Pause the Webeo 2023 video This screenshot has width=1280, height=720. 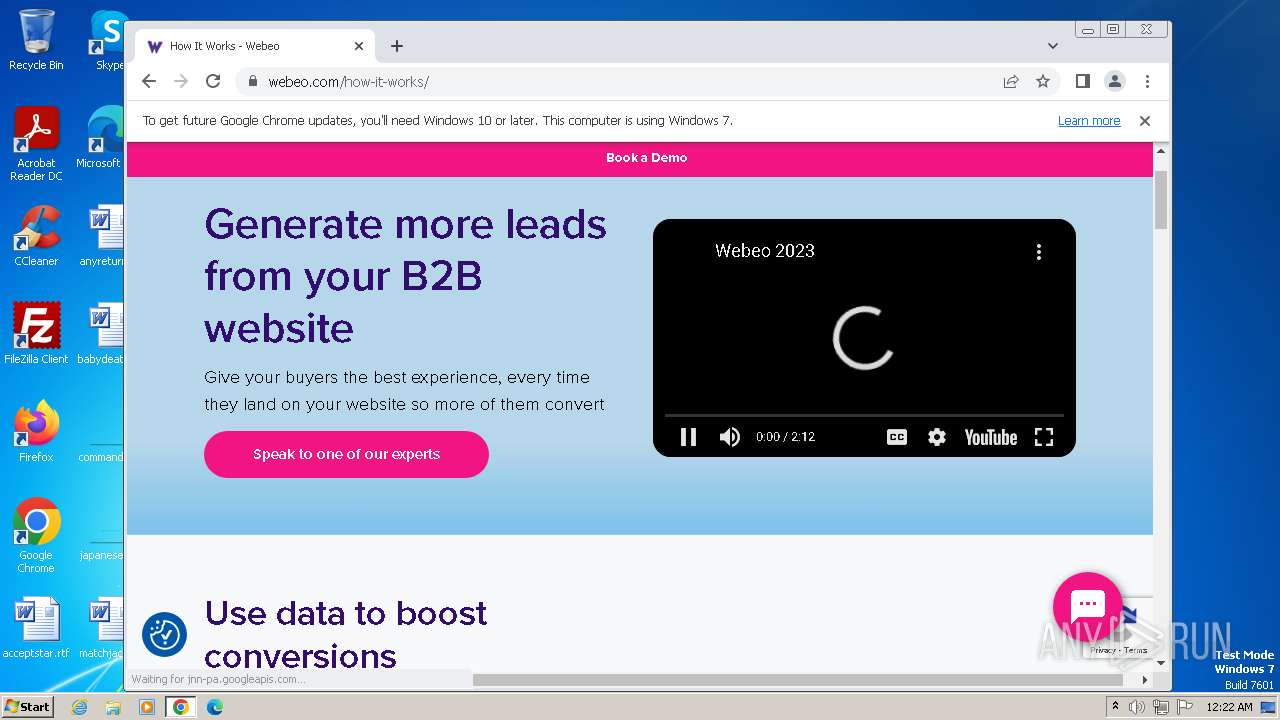tap(688, 437)
